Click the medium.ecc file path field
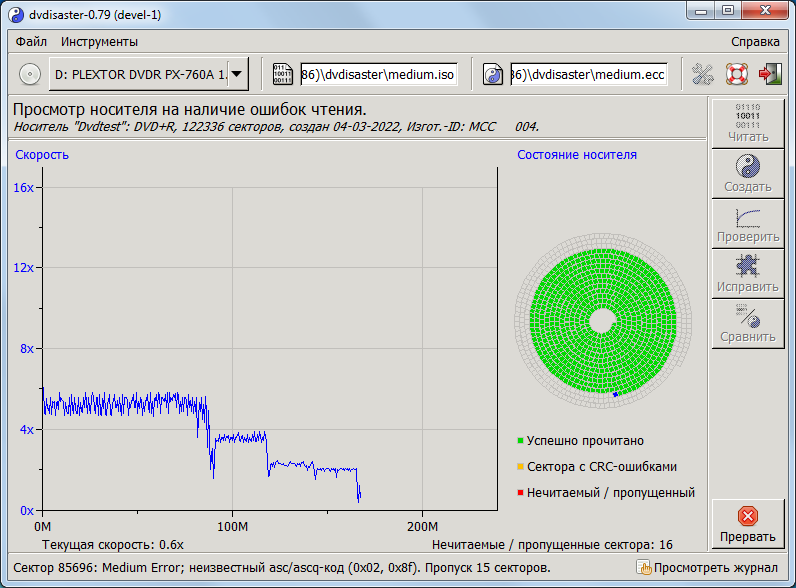Screen dimensions: 796x588 tap(588, 74)
